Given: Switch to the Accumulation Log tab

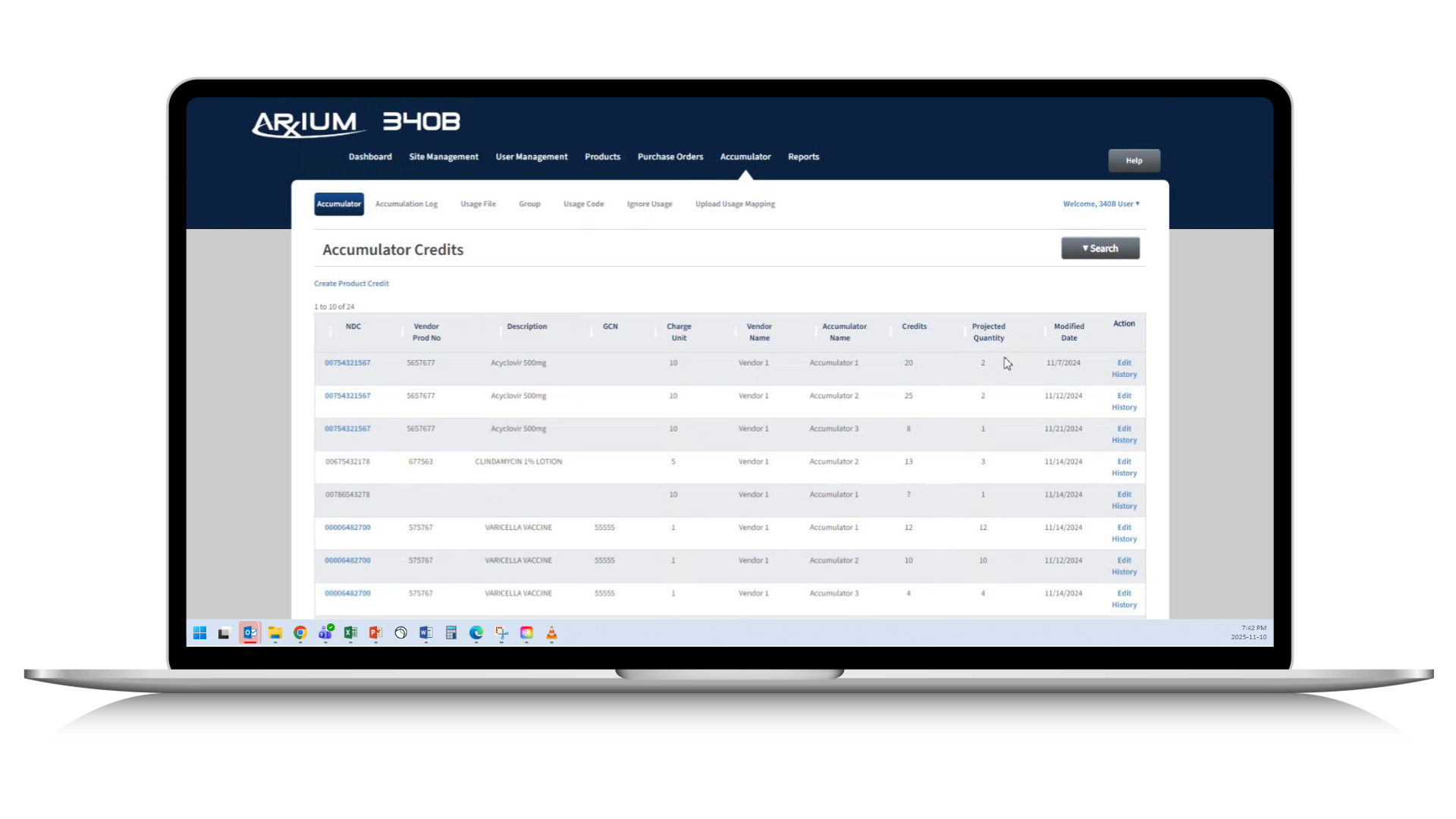Looking at the screenshot, I should [406, 204].
